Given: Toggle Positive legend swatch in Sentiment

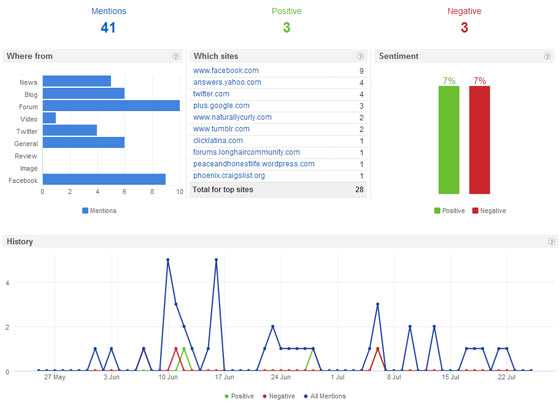Looking at the screenshot, I should point(437,211).
